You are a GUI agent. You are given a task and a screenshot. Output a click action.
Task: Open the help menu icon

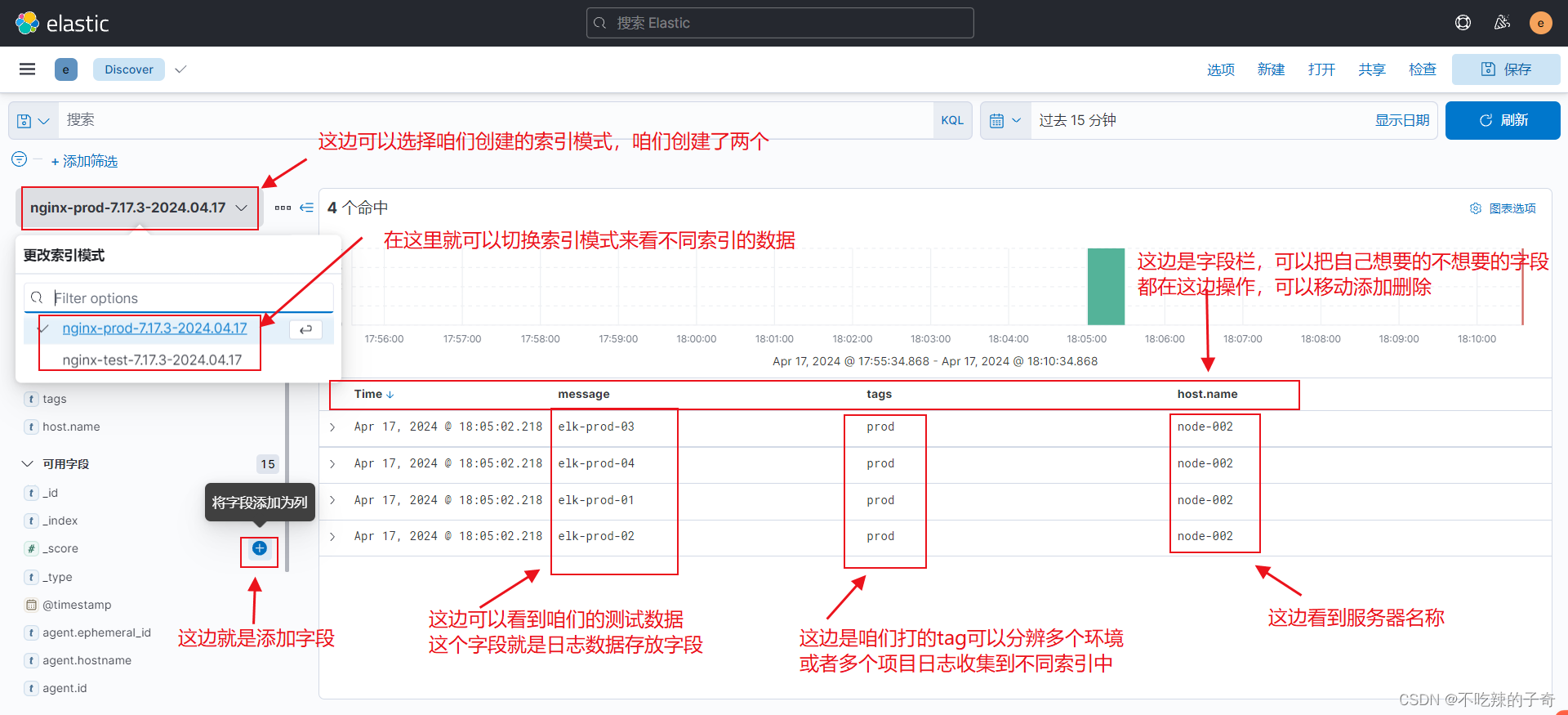pos(1463,23)
